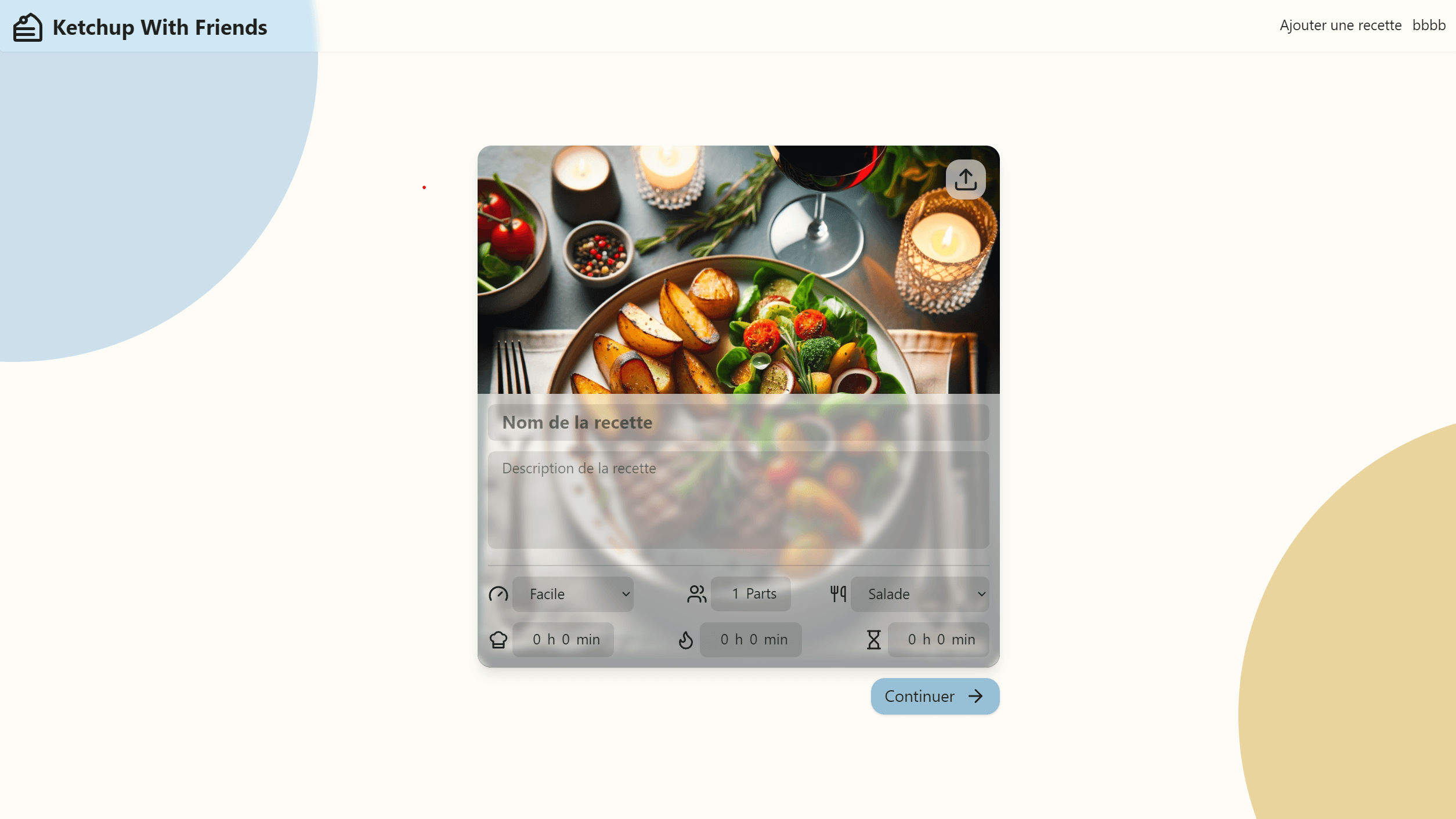The width and height of the screenshot is (1456, 819).
Task: Expand the parts serving size selector
Action: tap(735, 594)
